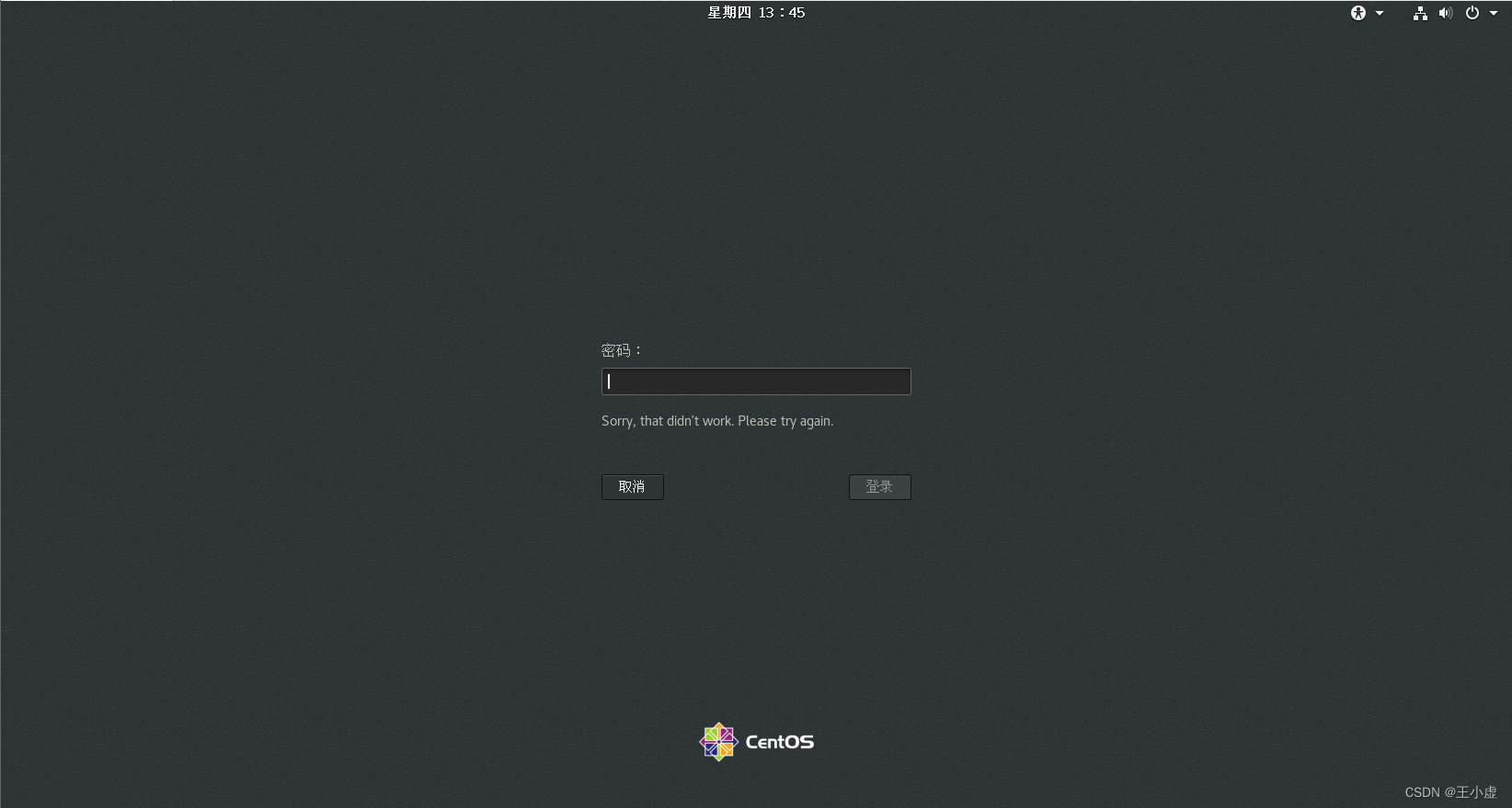Click the CentOS pinwheel logo
Screen dimensions: 1512x808
tap(718, 742)
